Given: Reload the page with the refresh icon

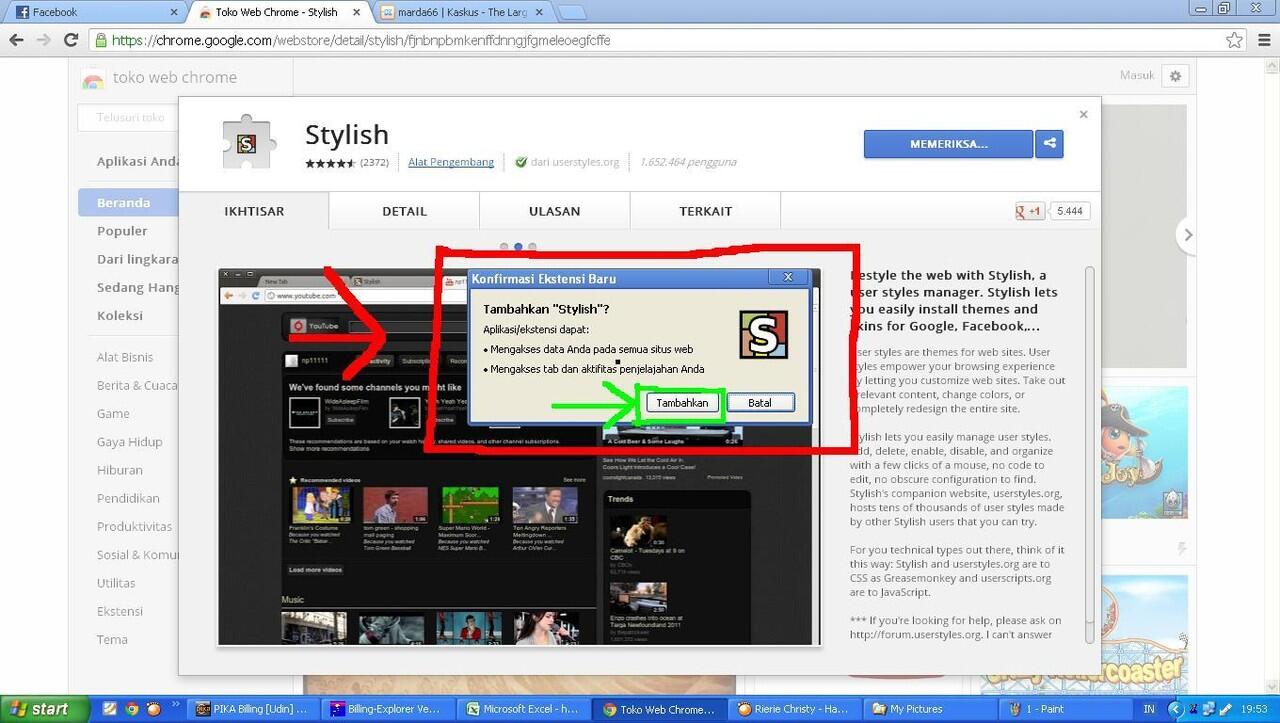Looking at the screenshot, I should coord(71,41).
